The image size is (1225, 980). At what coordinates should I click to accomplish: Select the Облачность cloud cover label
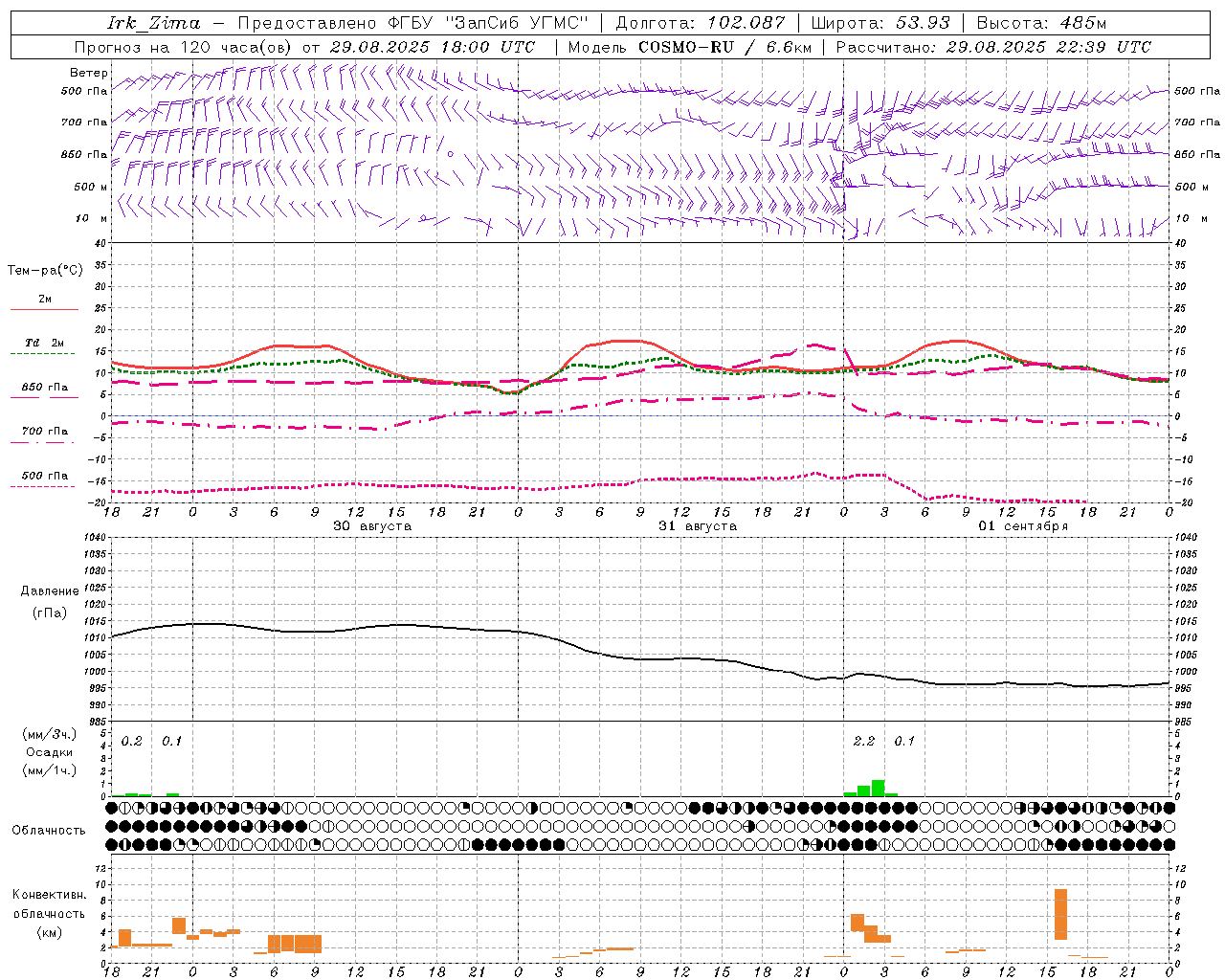49,830
